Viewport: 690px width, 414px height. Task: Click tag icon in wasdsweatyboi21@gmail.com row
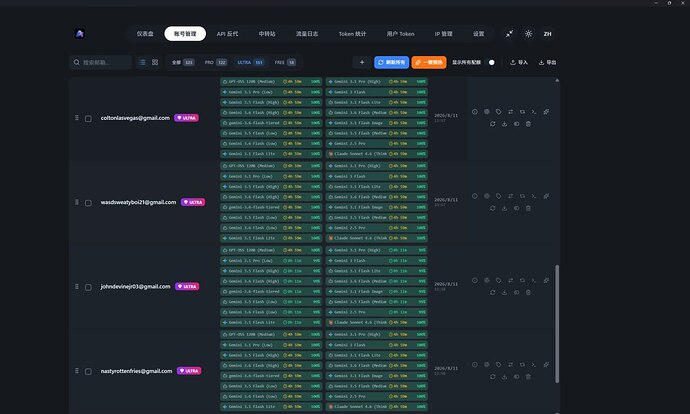[x=499, y=196]
